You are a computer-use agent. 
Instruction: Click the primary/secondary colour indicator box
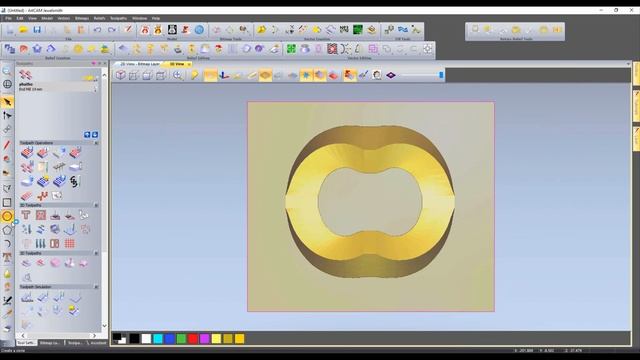coord(119,338)
